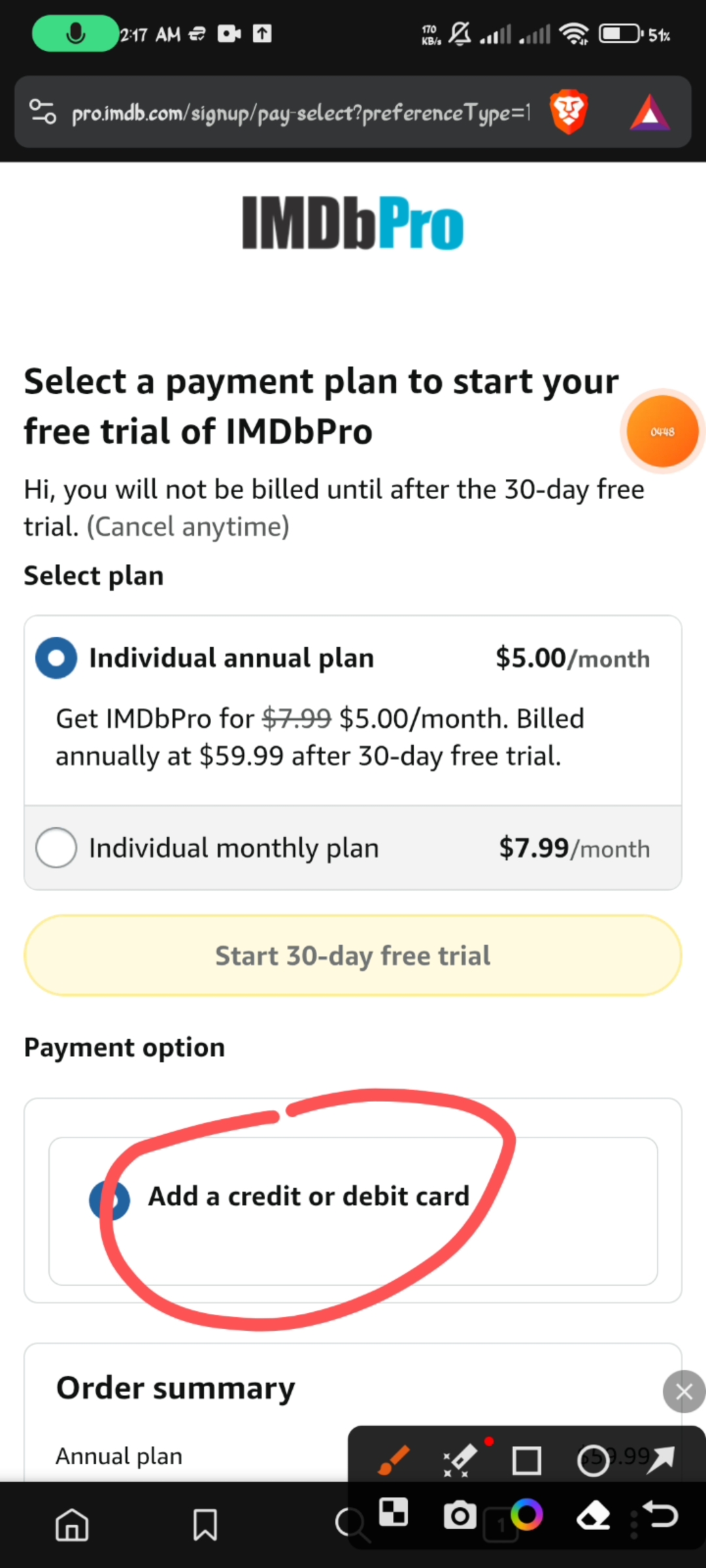Open Brave Rewards triangle icon
Viewport: 706px width, 1568px height.
tap(649, 112)
